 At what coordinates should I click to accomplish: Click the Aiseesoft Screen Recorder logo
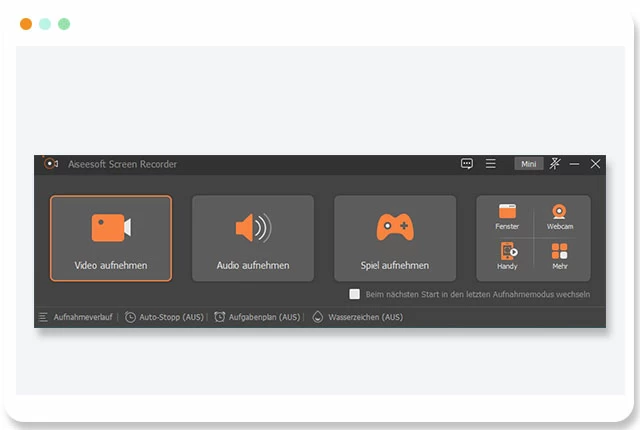point(50,164)
